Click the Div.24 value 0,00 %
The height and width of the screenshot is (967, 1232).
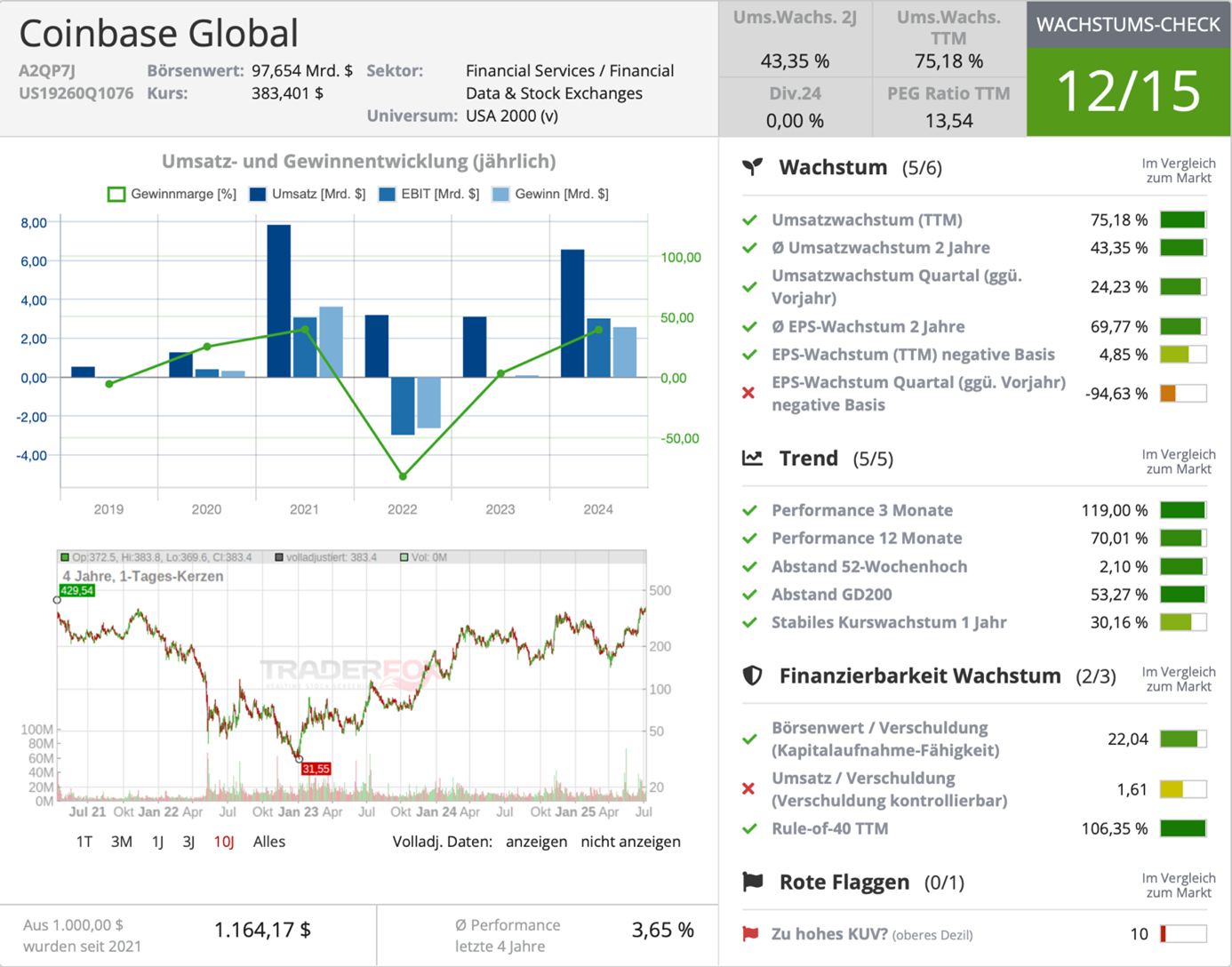[795, 120]
